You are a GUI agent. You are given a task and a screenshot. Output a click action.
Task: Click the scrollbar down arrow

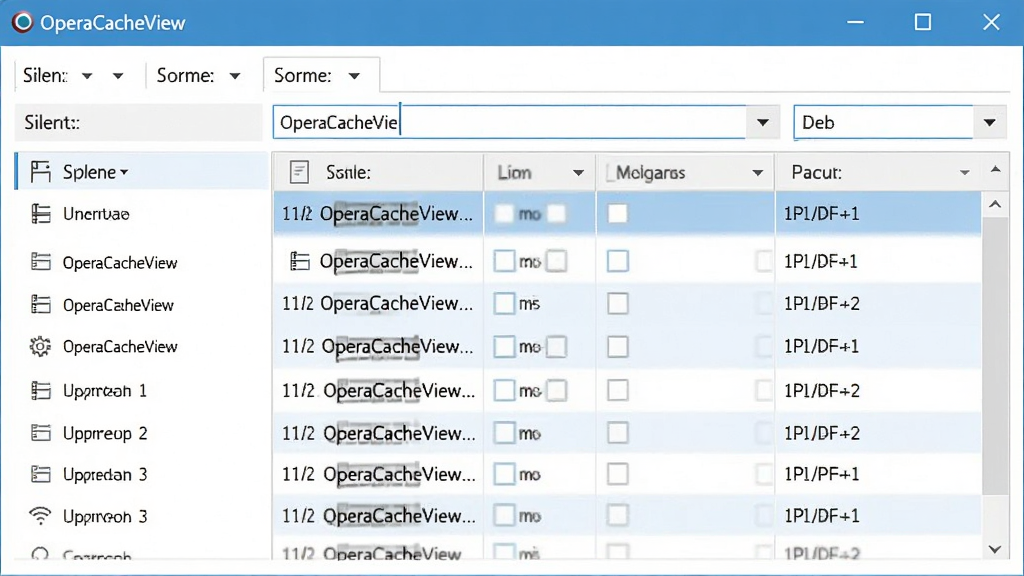995,549
